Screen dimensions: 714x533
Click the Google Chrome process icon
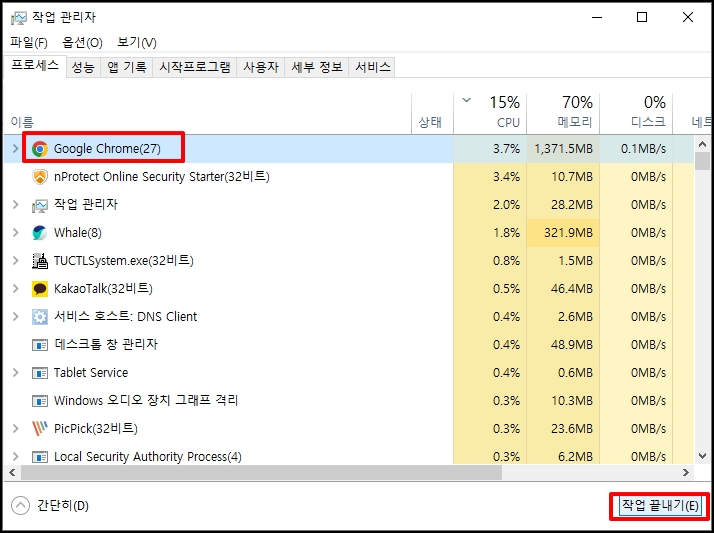click(40, 149)
